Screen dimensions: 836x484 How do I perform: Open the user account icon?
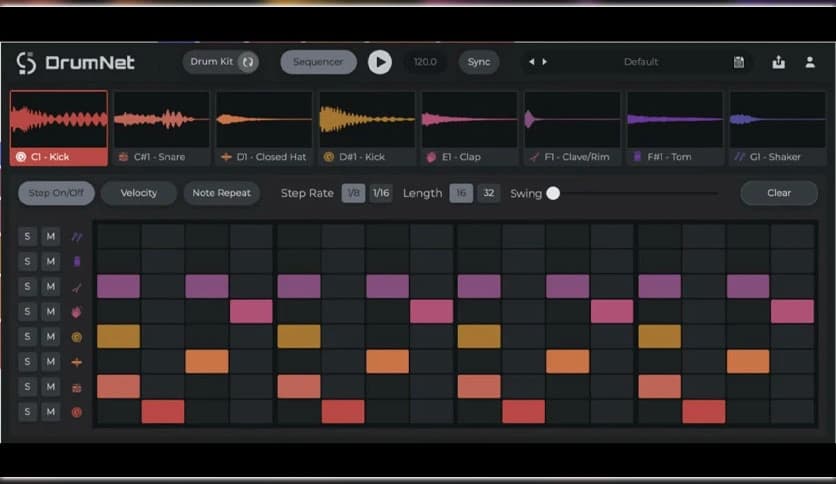tap(810, 62)
